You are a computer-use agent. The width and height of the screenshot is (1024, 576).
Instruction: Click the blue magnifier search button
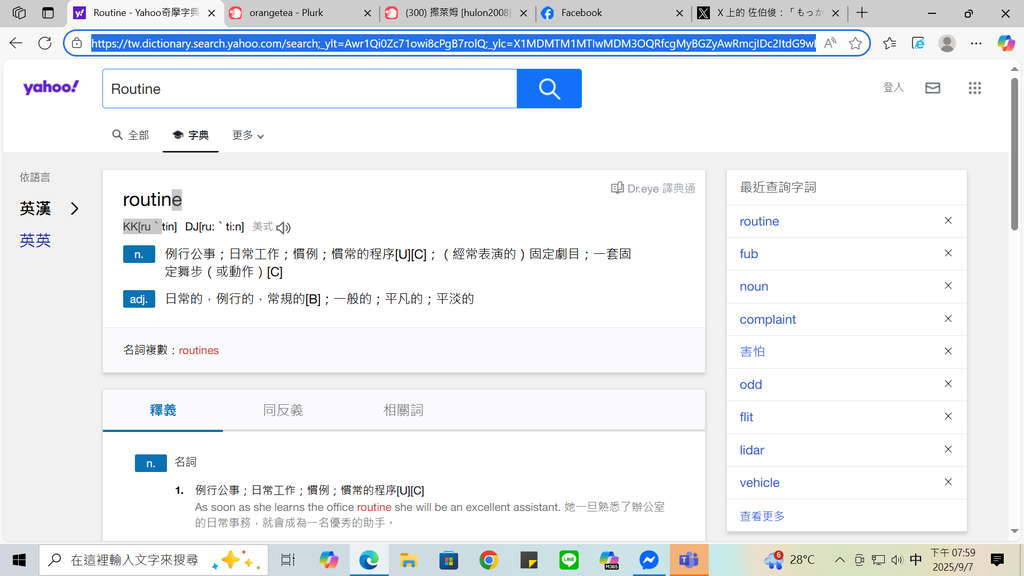coord(549,89)
